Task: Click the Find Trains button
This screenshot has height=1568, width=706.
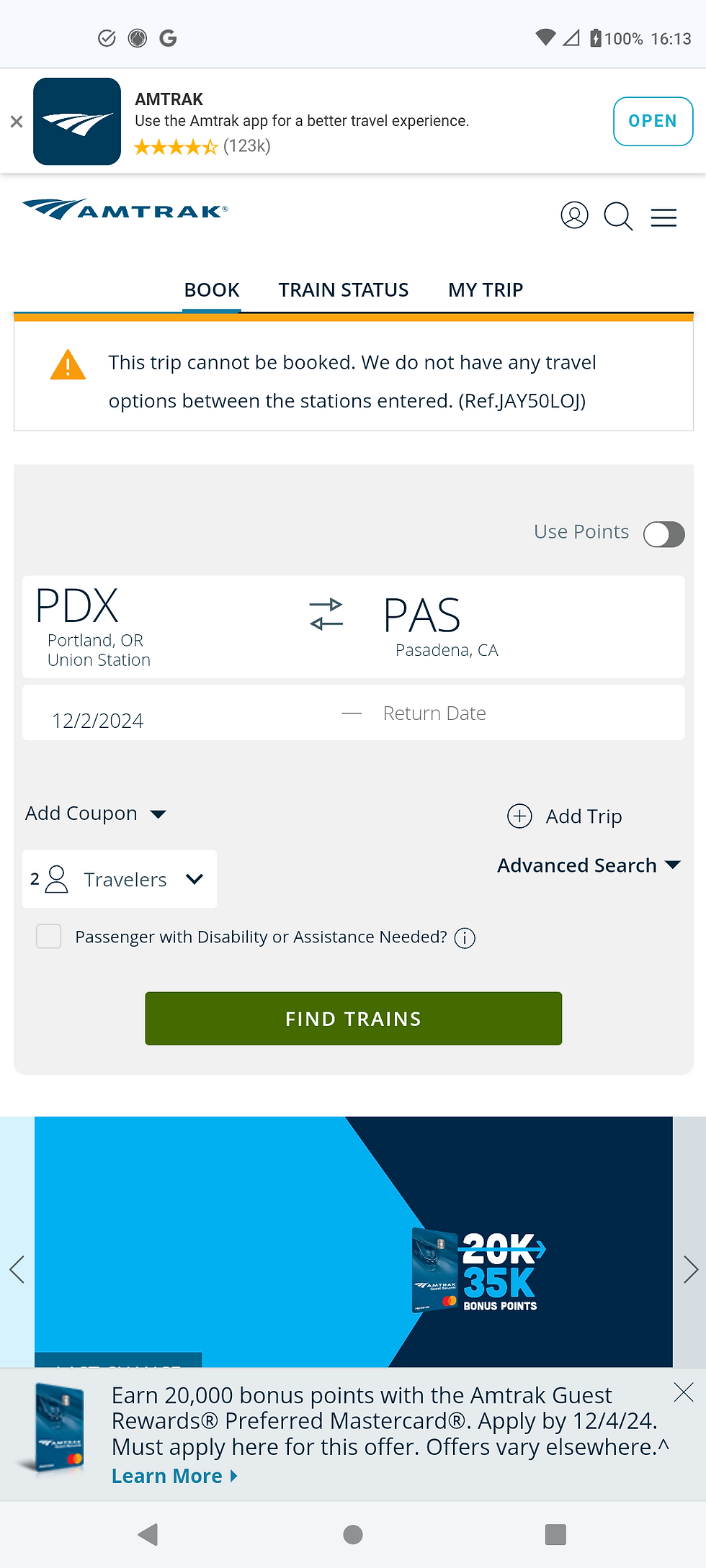Action: click(x=353, y=1019)
